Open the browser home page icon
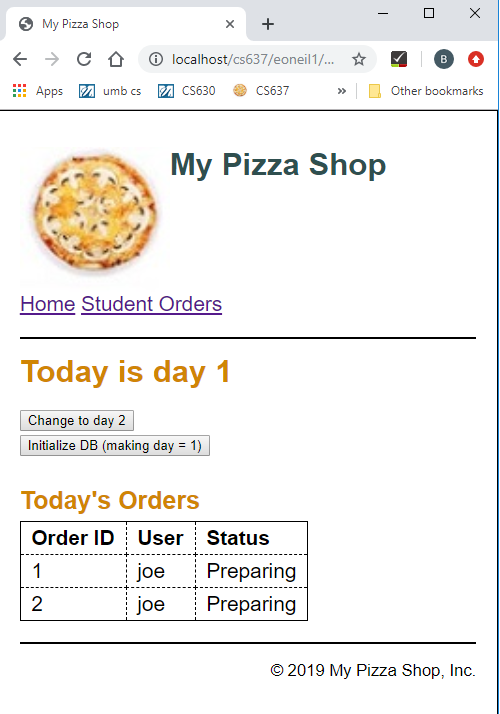 [116, 59]
